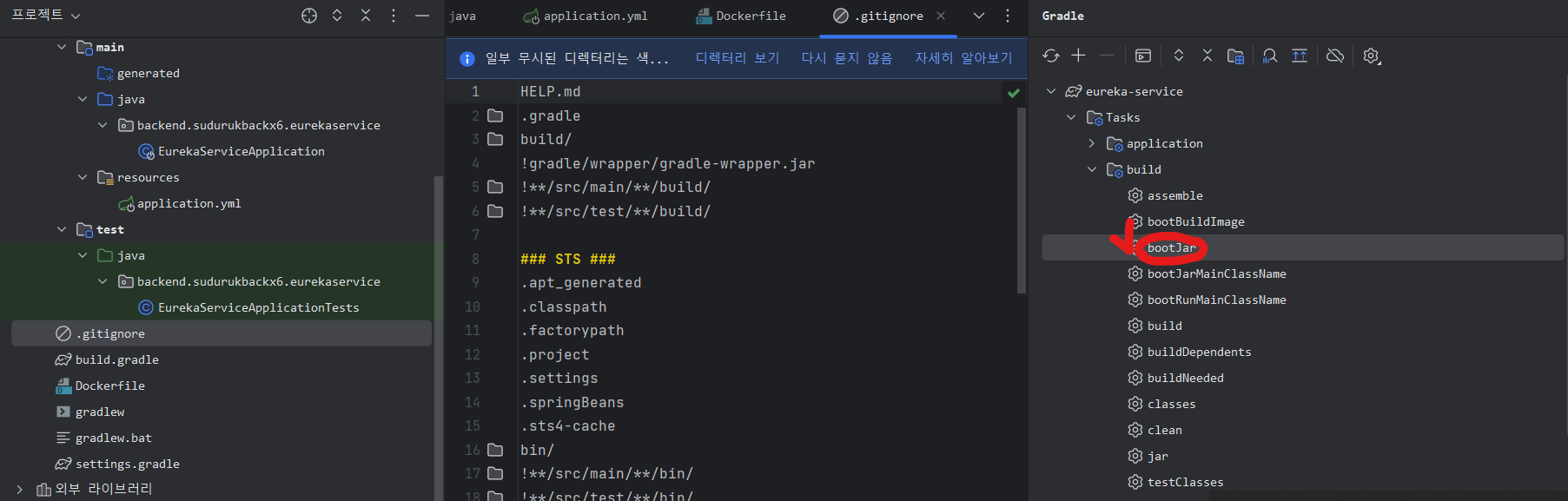
Task: Open build.gradle in the project tree
Action: (x=116, y=359)
